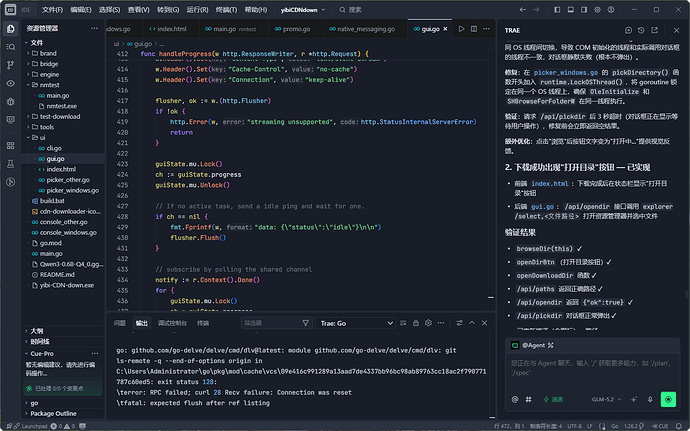Expand the brand folder
This screenshot has height=431, width=690.
click(63, 53)
